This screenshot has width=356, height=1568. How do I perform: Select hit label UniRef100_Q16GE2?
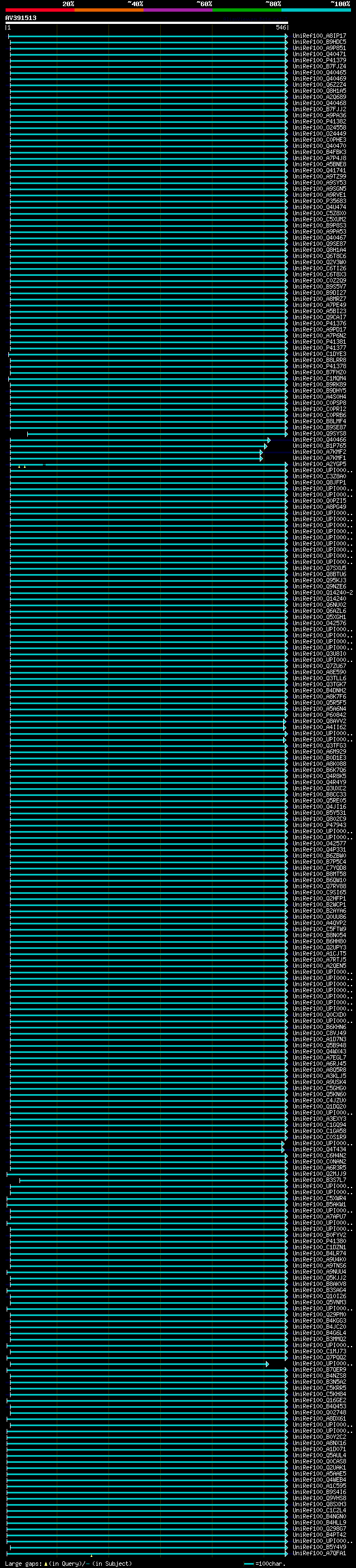pyautogui.click(x=319, y=1400)
